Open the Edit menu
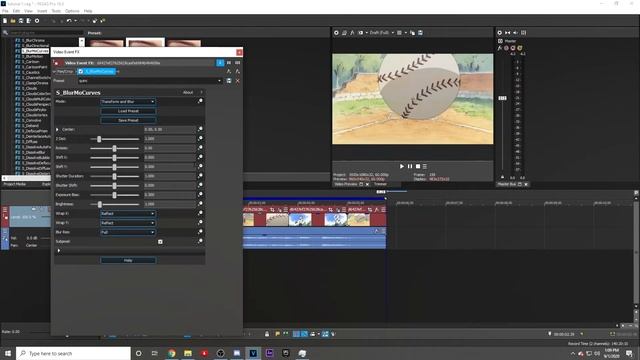The image size is (640, 360). tap(16, 11)
